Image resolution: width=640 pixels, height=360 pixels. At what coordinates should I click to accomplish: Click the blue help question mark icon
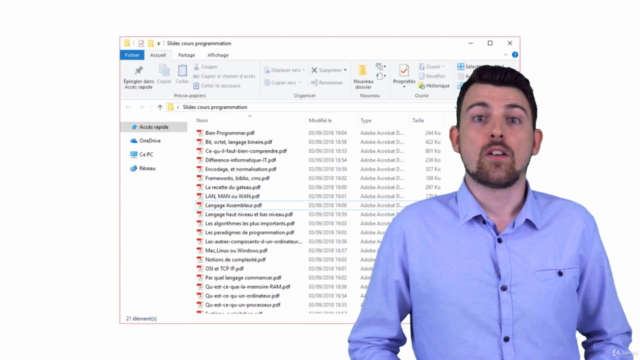tap(515, 55)
